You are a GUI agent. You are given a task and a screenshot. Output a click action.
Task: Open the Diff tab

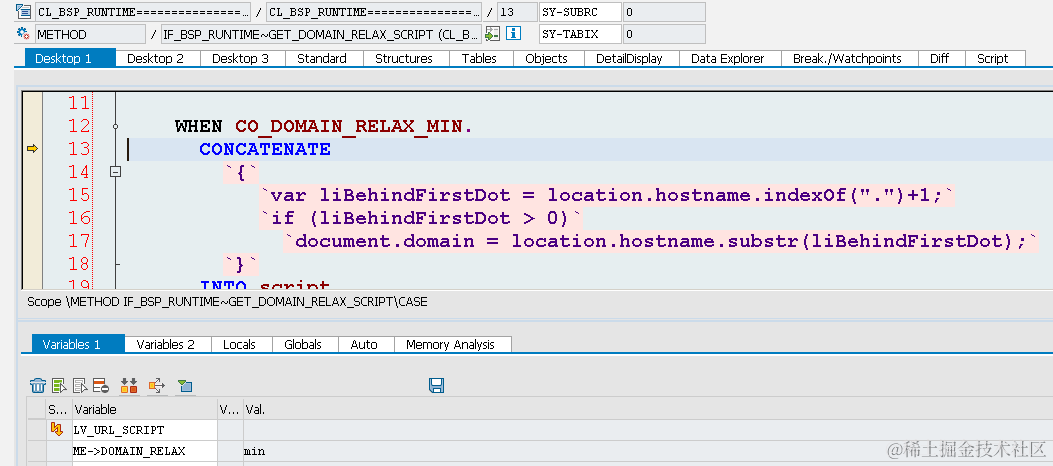coord(942,58)
